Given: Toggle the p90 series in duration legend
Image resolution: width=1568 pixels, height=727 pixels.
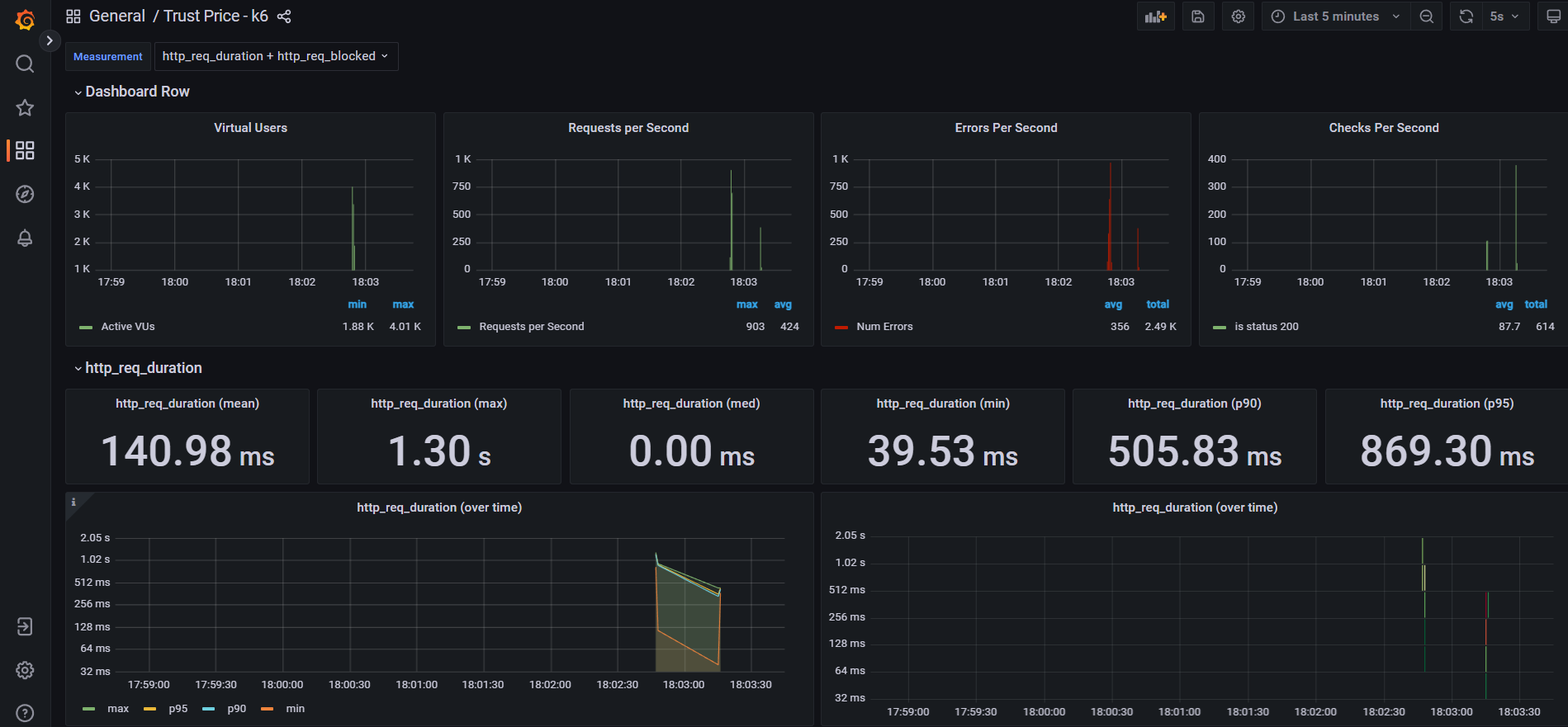Looking at the screenshot, I should tap(237, 709).
